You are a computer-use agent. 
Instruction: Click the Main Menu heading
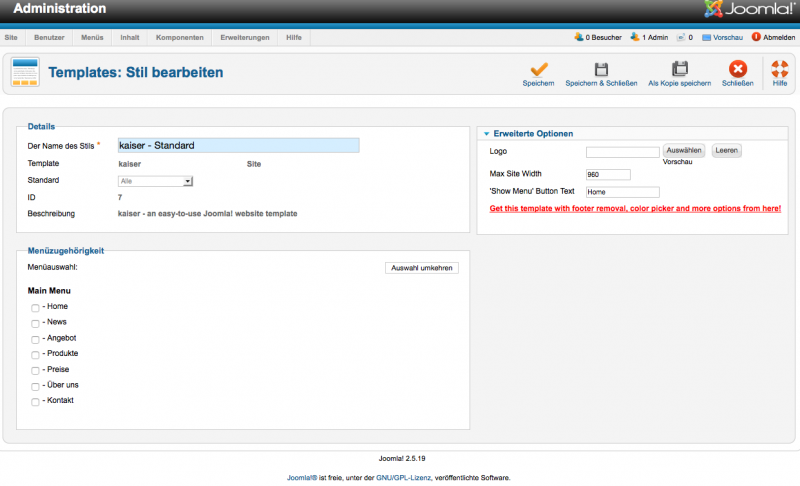(49, 291)
